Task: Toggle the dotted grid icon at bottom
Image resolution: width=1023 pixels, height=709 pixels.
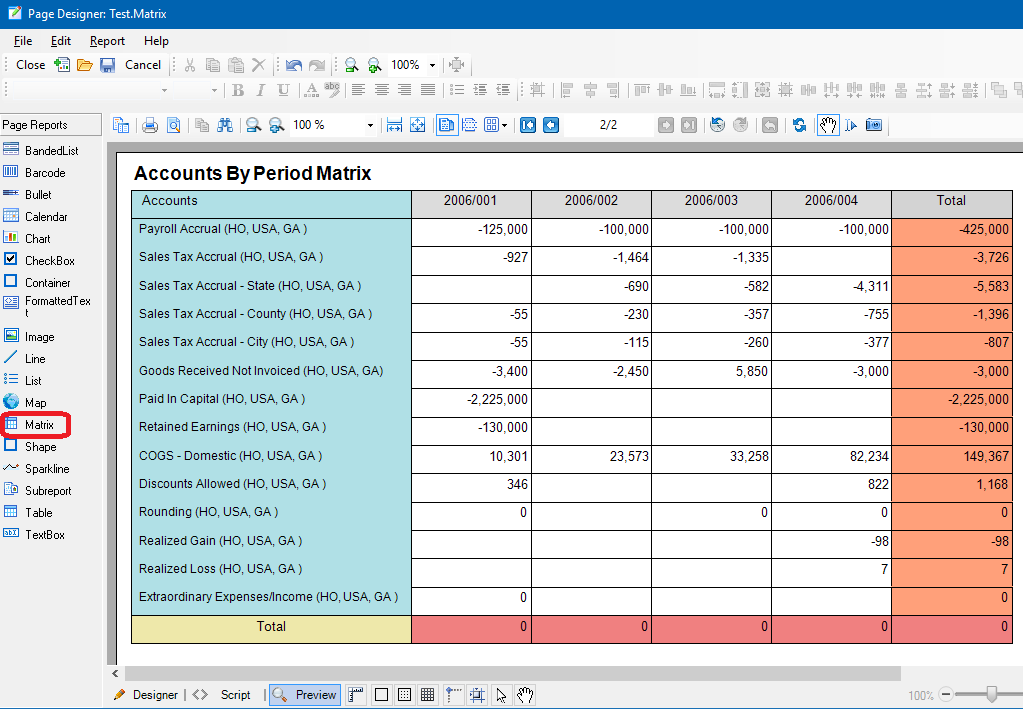Action: point(405,695)
